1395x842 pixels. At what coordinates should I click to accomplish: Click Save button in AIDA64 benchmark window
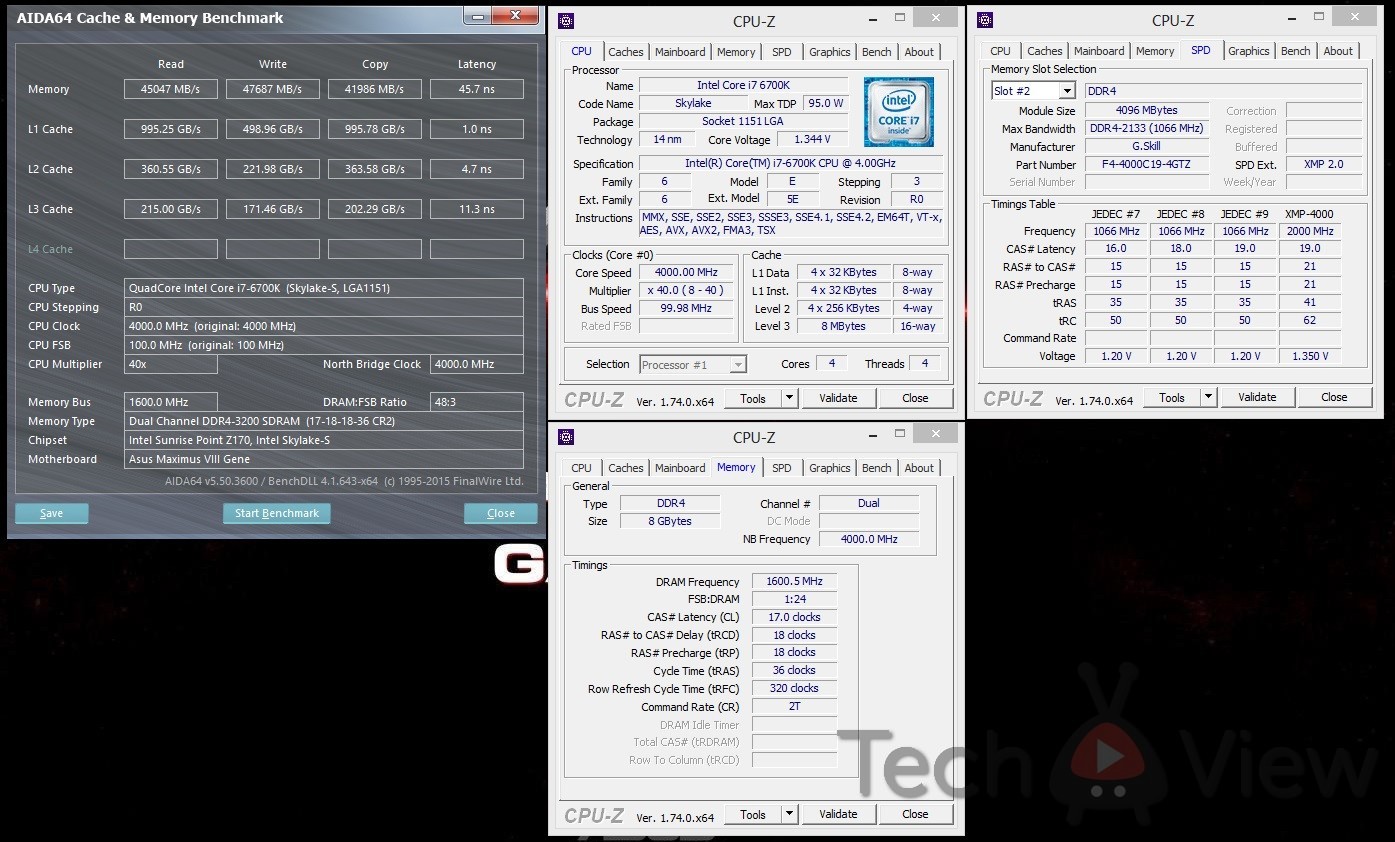point(52,513)
